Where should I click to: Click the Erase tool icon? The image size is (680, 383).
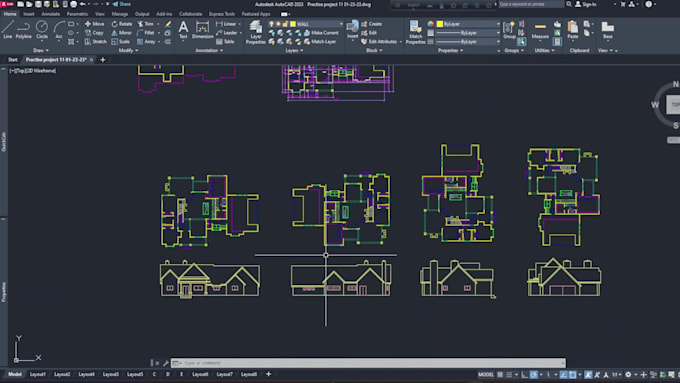coord(168,24)
